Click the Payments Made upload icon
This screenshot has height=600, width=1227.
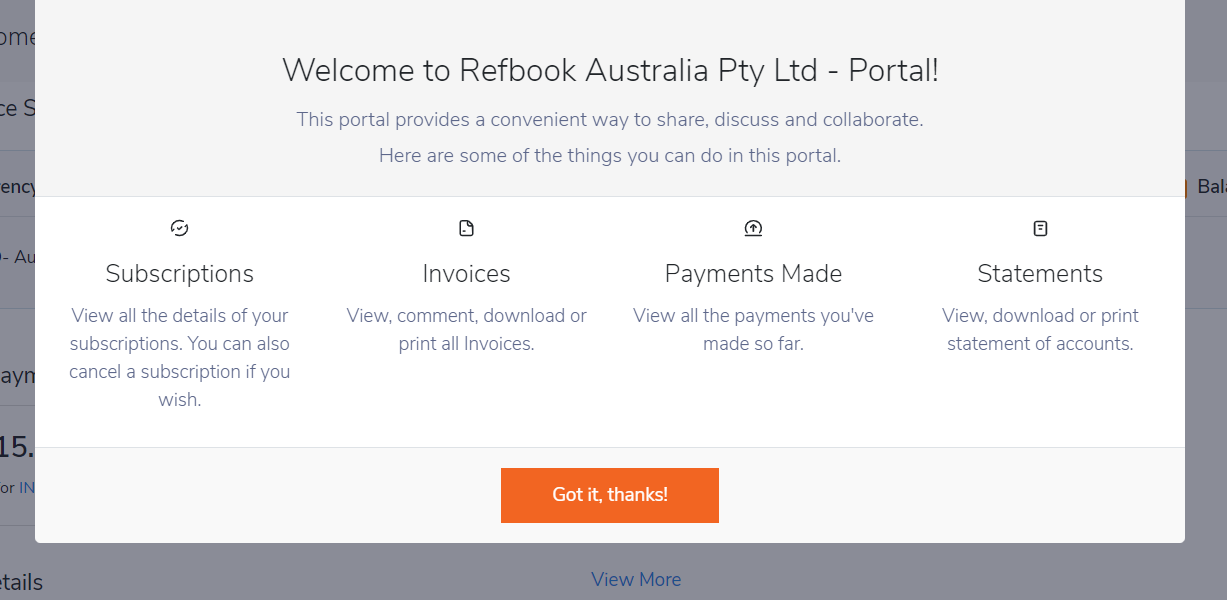pos(753,228)
